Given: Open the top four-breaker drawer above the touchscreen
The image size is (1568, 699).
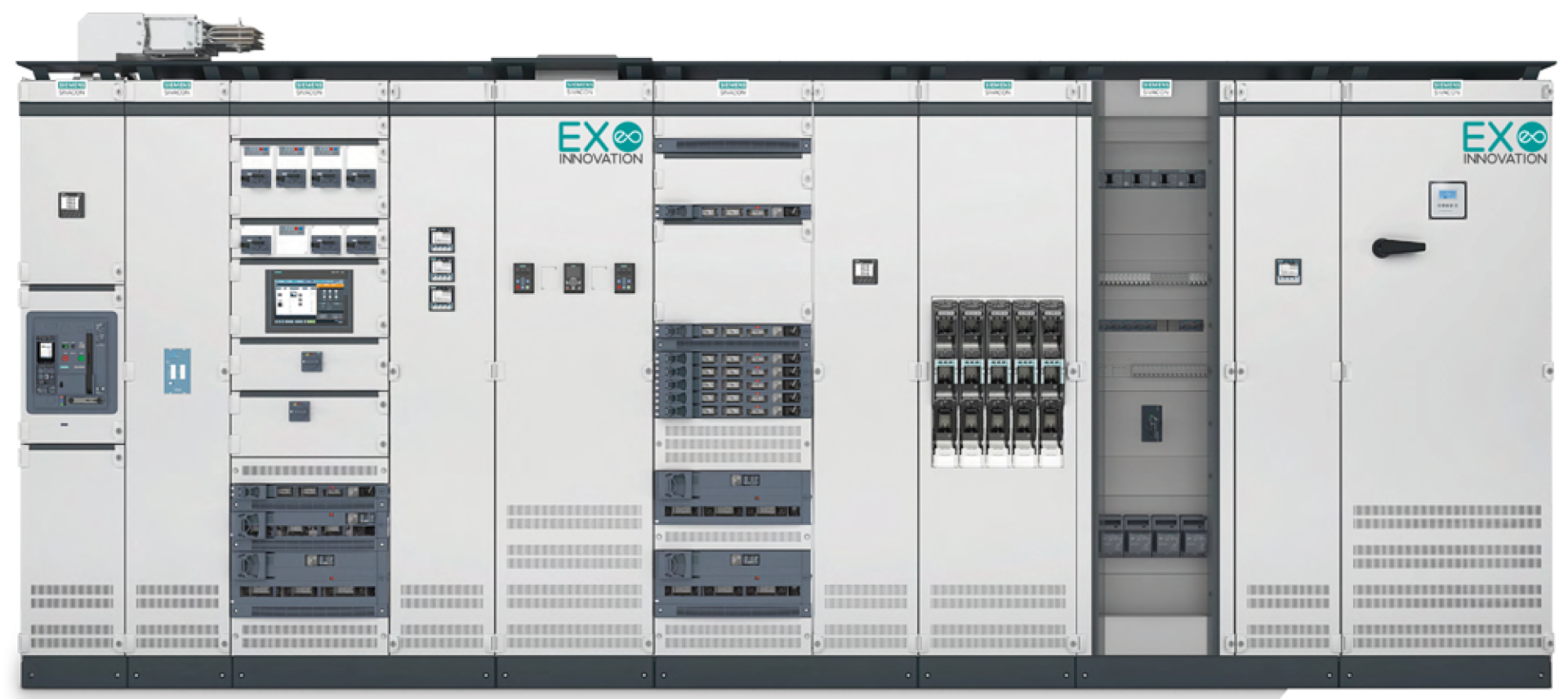Looking at the screenshot, I should point(309,167).
